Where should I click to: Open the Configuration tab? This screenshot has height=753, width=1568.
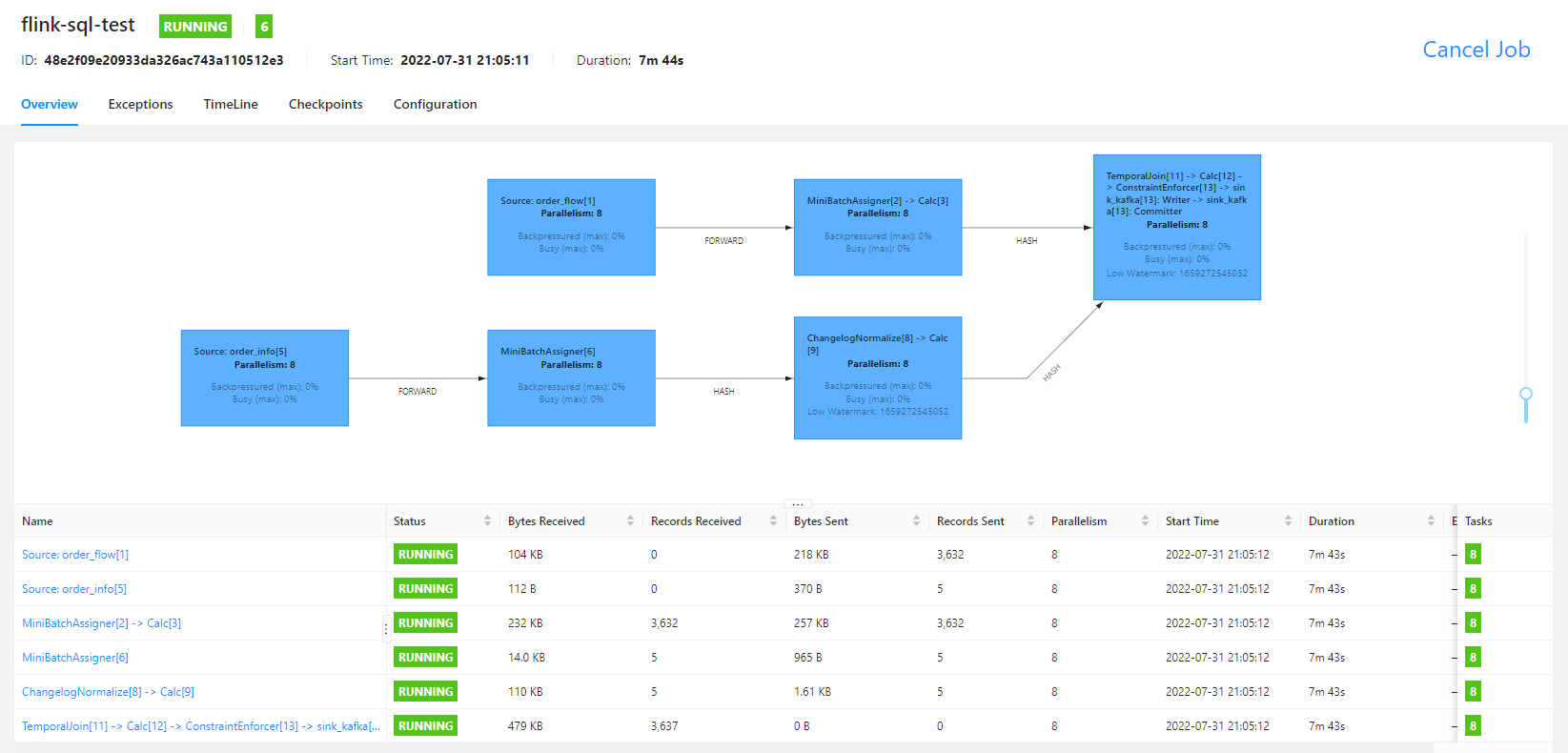[x=436, y=104]
